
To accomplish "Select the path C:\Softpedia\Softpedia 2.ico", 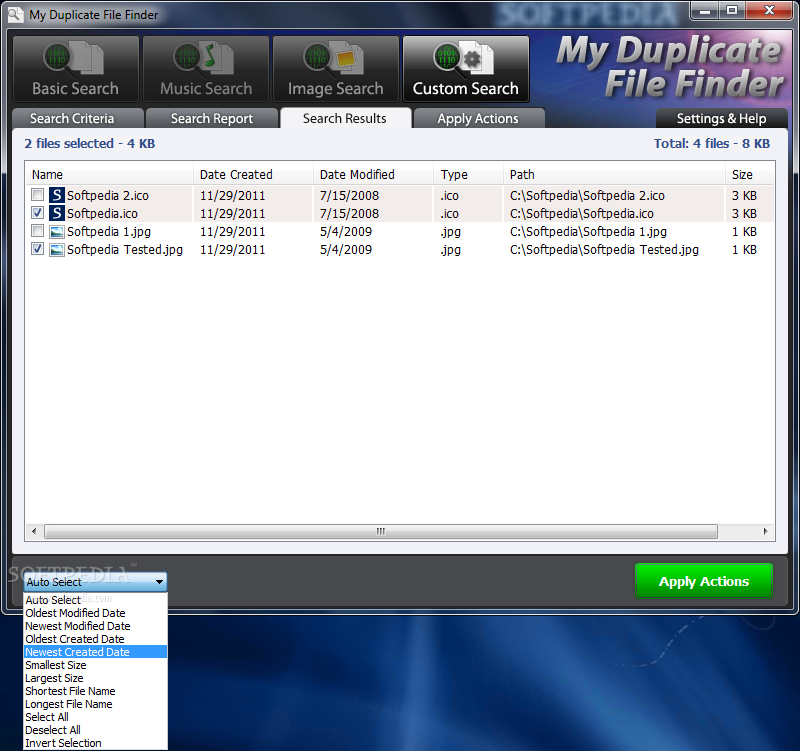I will pyautogui.click(x=587, y=195).
